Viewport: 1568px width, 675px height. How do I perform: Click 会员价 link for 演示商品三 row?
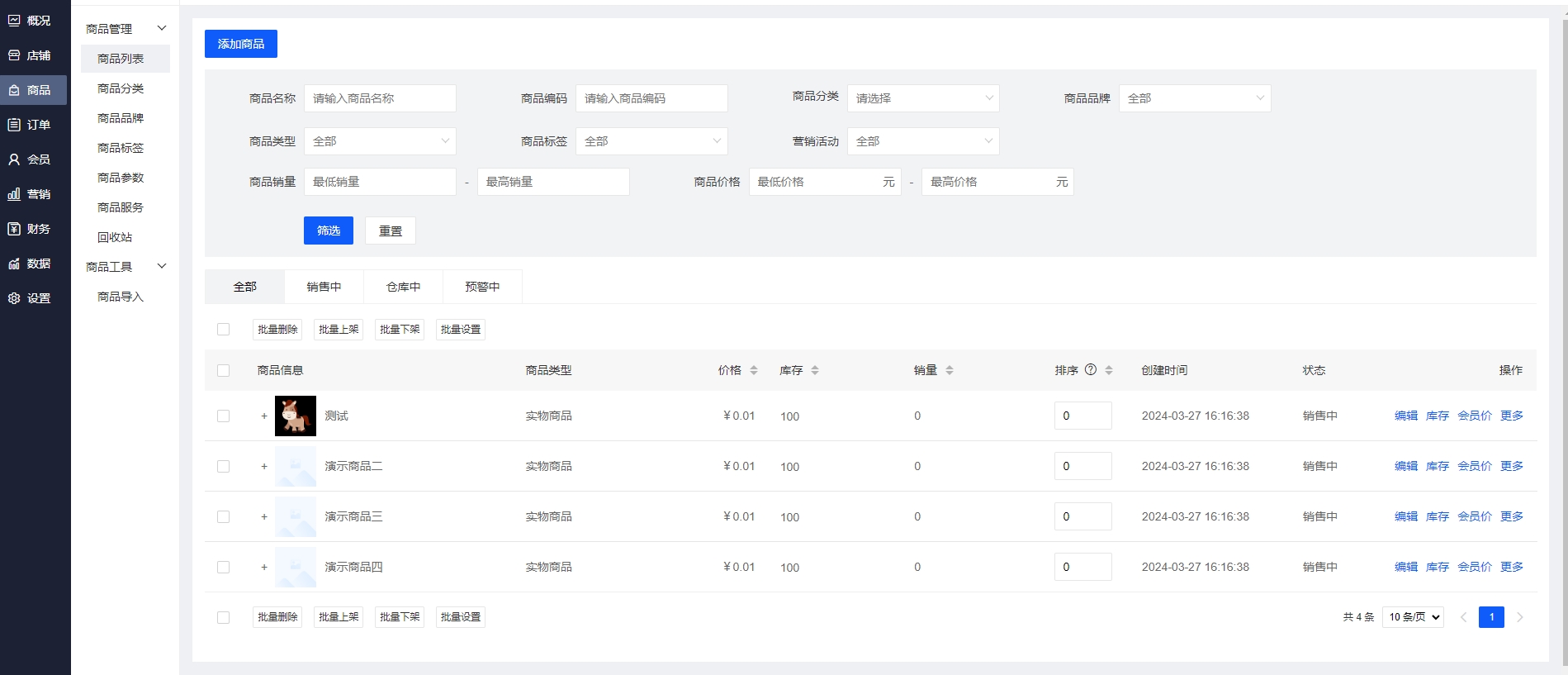(x=1475, y=516)
